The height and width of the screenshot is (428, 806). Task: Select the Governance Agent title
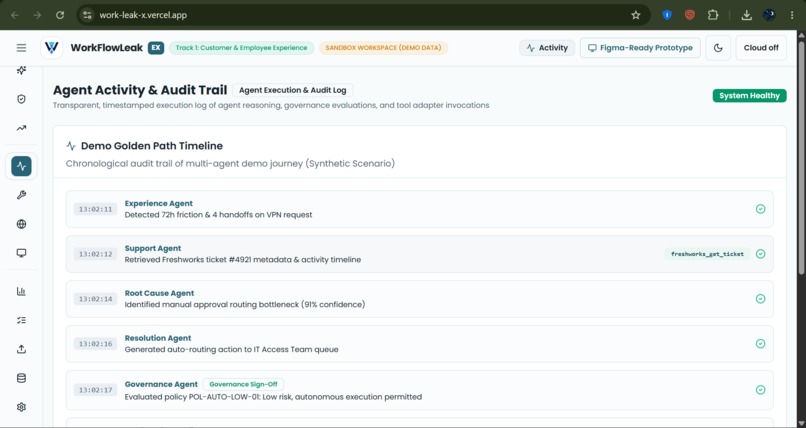pos(161,384)
